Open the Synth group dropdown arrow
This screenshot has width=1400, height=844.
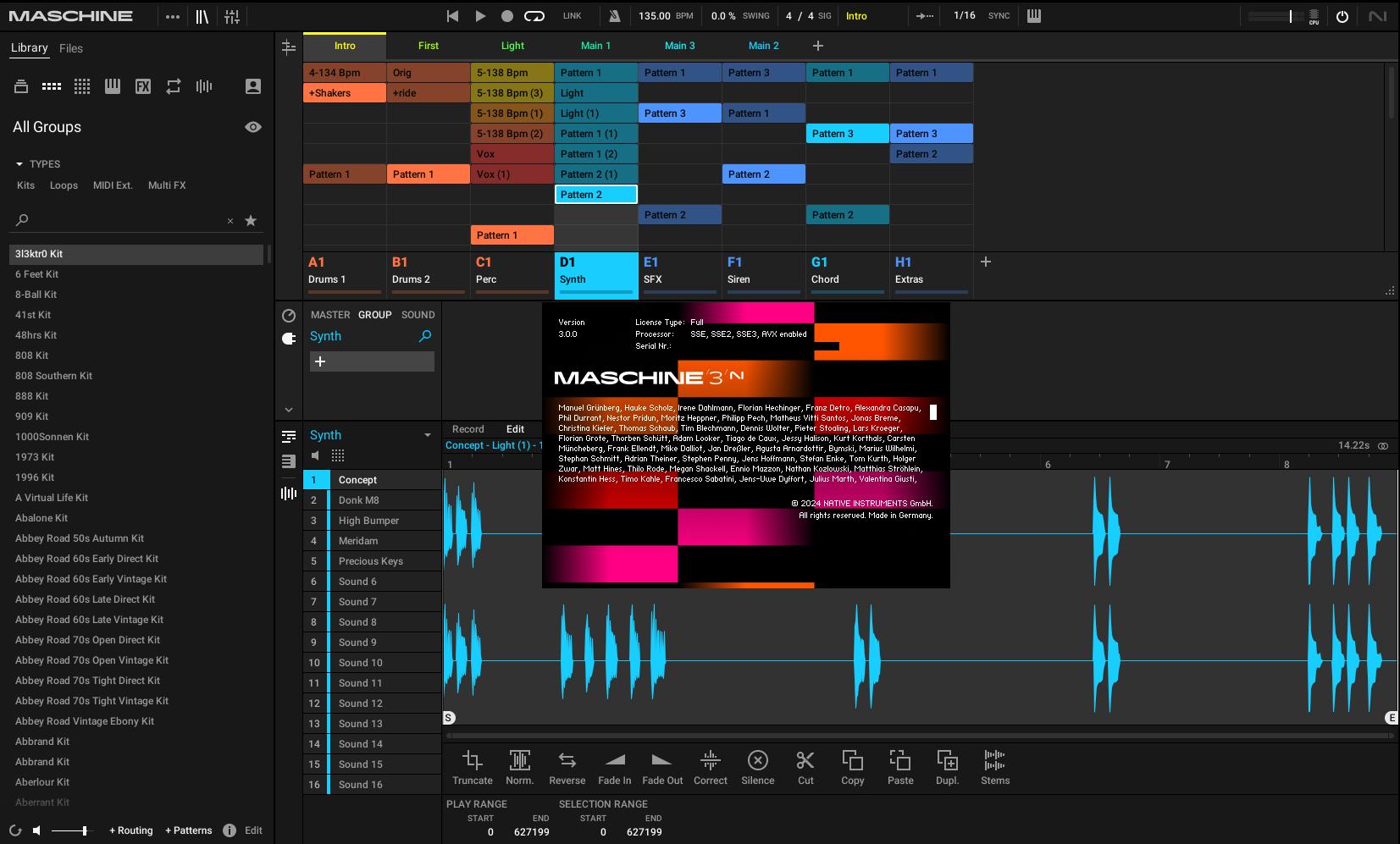coord(428,435)
